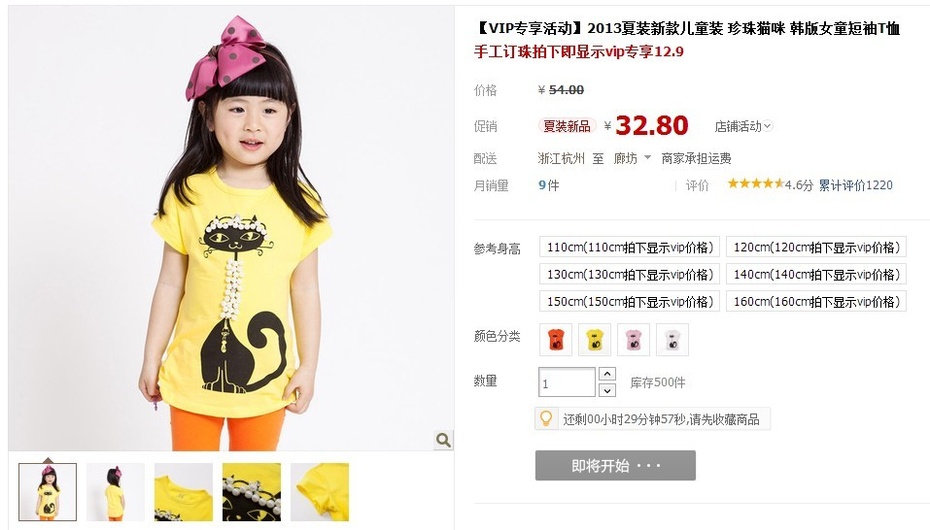The height and width of the screenshot is (530, 930).
Task: Click the quantity input field
Action: (x=566, y=382)
